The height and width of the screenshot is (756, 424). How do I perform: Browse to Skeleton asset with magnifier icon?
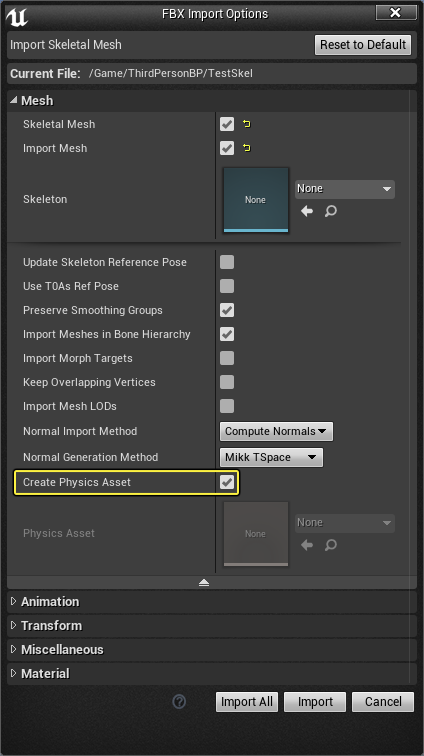331,211
